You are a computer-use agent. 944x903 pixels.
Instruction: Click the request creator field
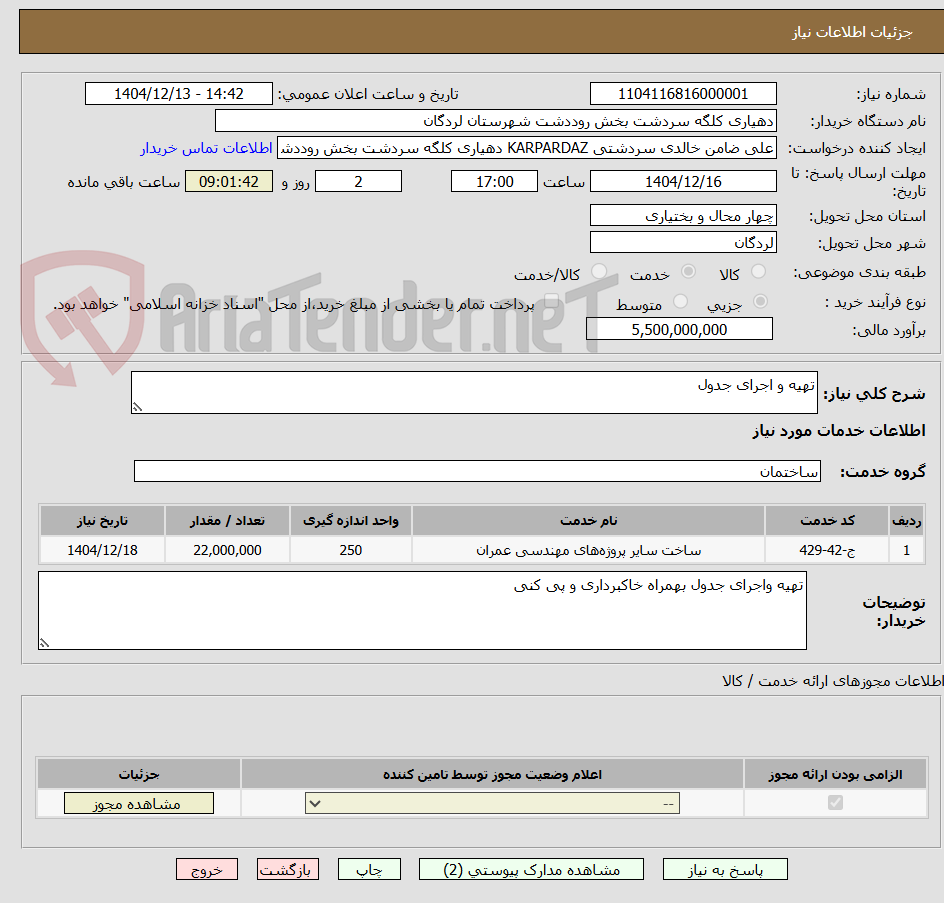click(x=527, y=148)
